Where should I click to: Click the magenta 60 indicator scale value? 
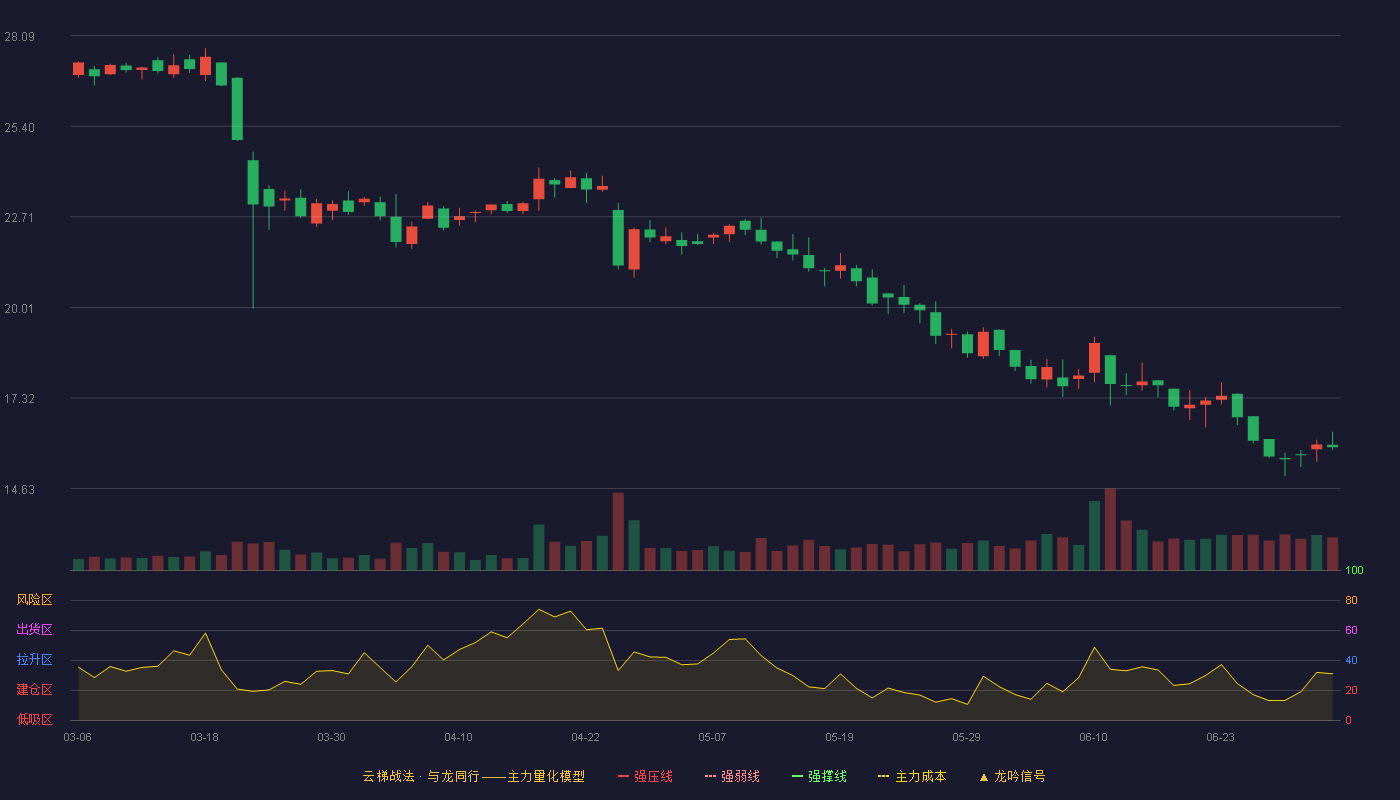pyautogui.click(x=1351, y=630)
